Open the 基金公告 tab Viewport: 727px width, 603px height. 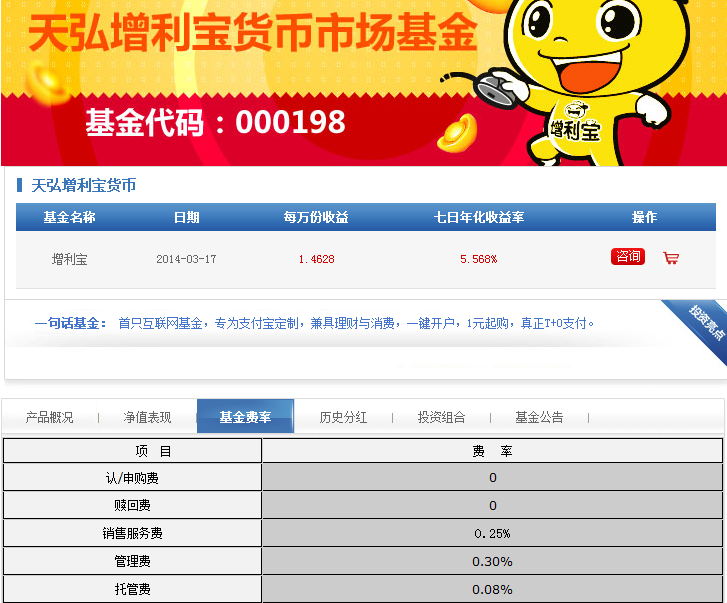[539, 417]
